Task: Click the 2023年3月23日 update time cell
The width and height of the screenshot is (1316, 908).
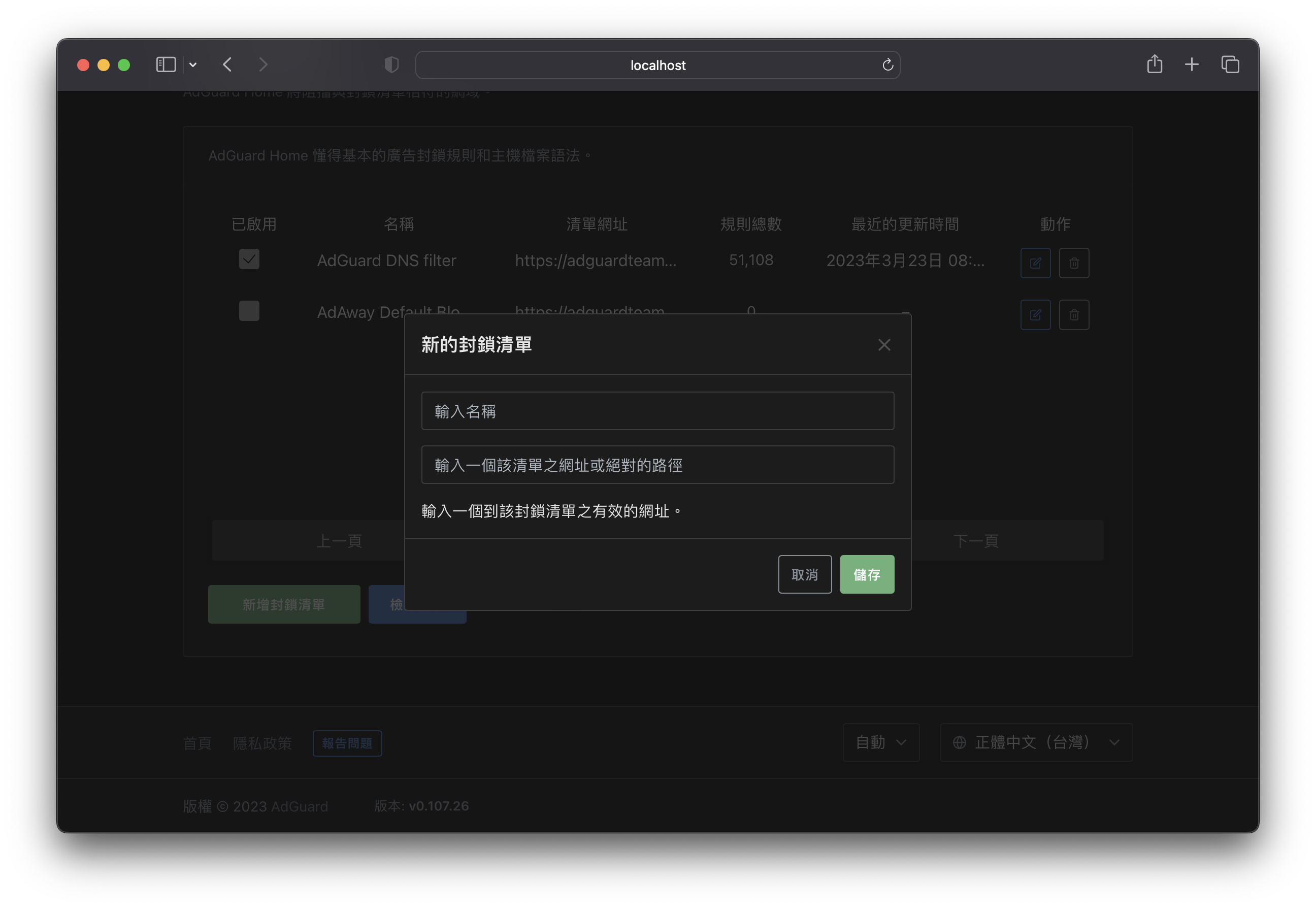Action: 905,261
